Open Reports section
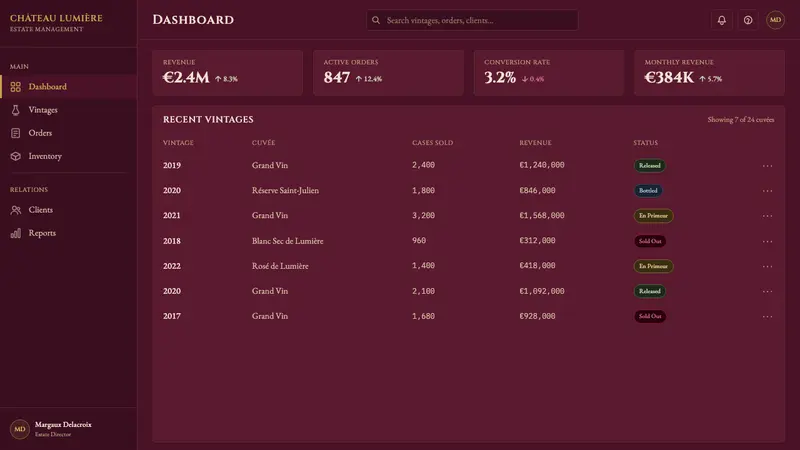 (68, 233)
